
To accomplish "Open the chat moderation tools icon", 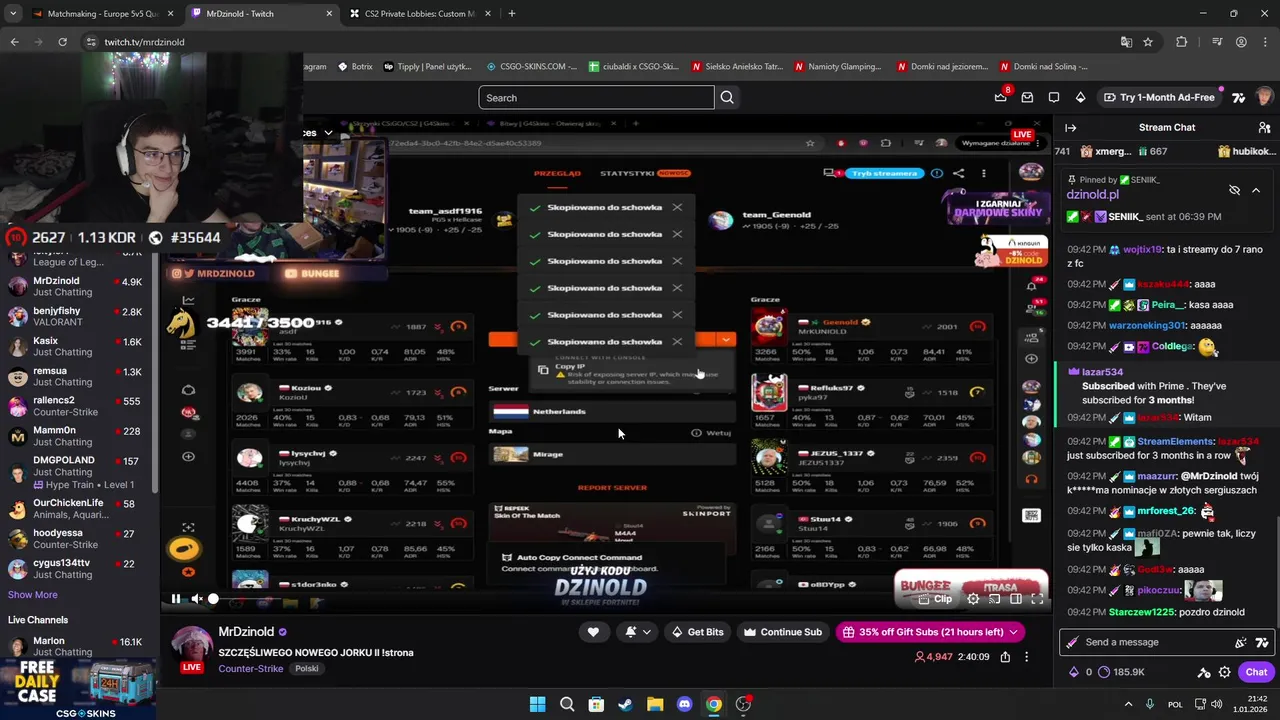I will tap(1204, 672).
